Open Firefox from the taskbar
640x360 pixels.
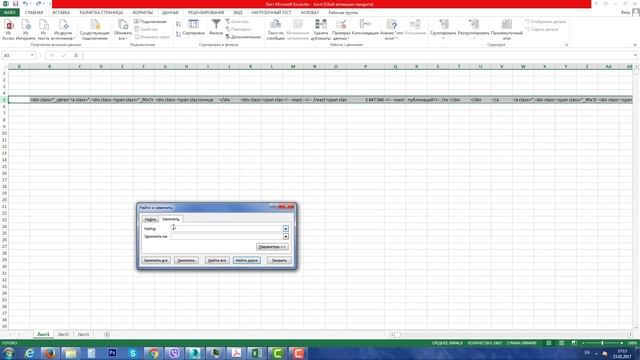(x=50, y=353)
